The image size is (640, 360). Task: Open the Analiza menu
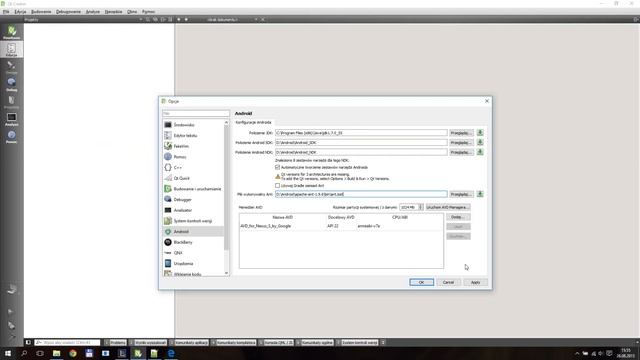tap(93, 12)
